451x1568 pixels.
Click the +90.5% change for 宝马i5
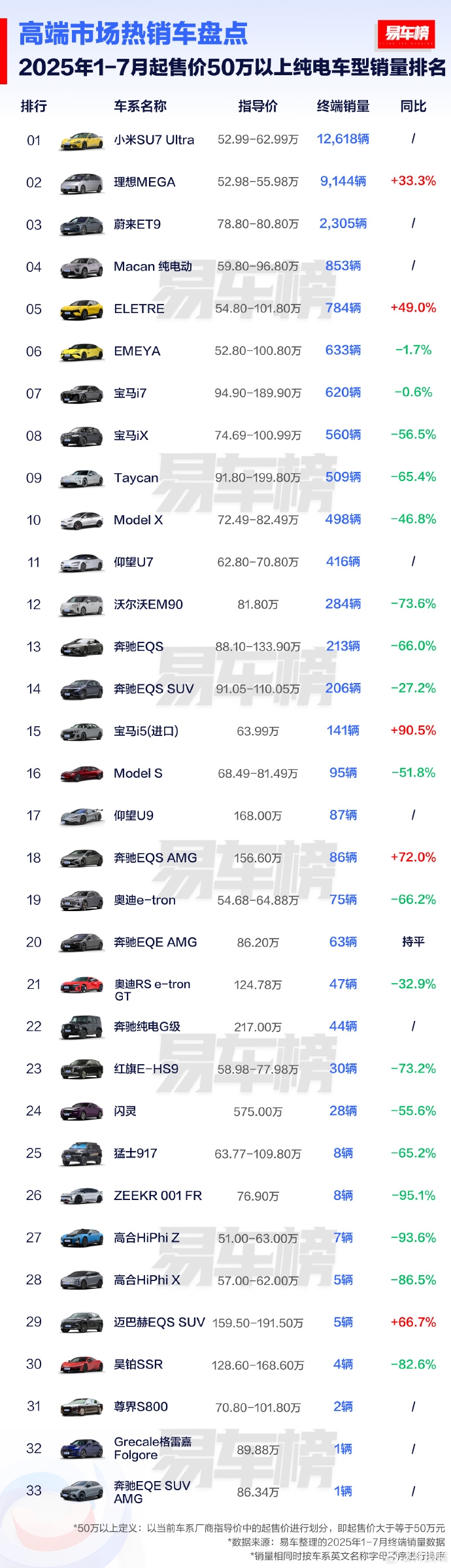click(x=413, y=731)
